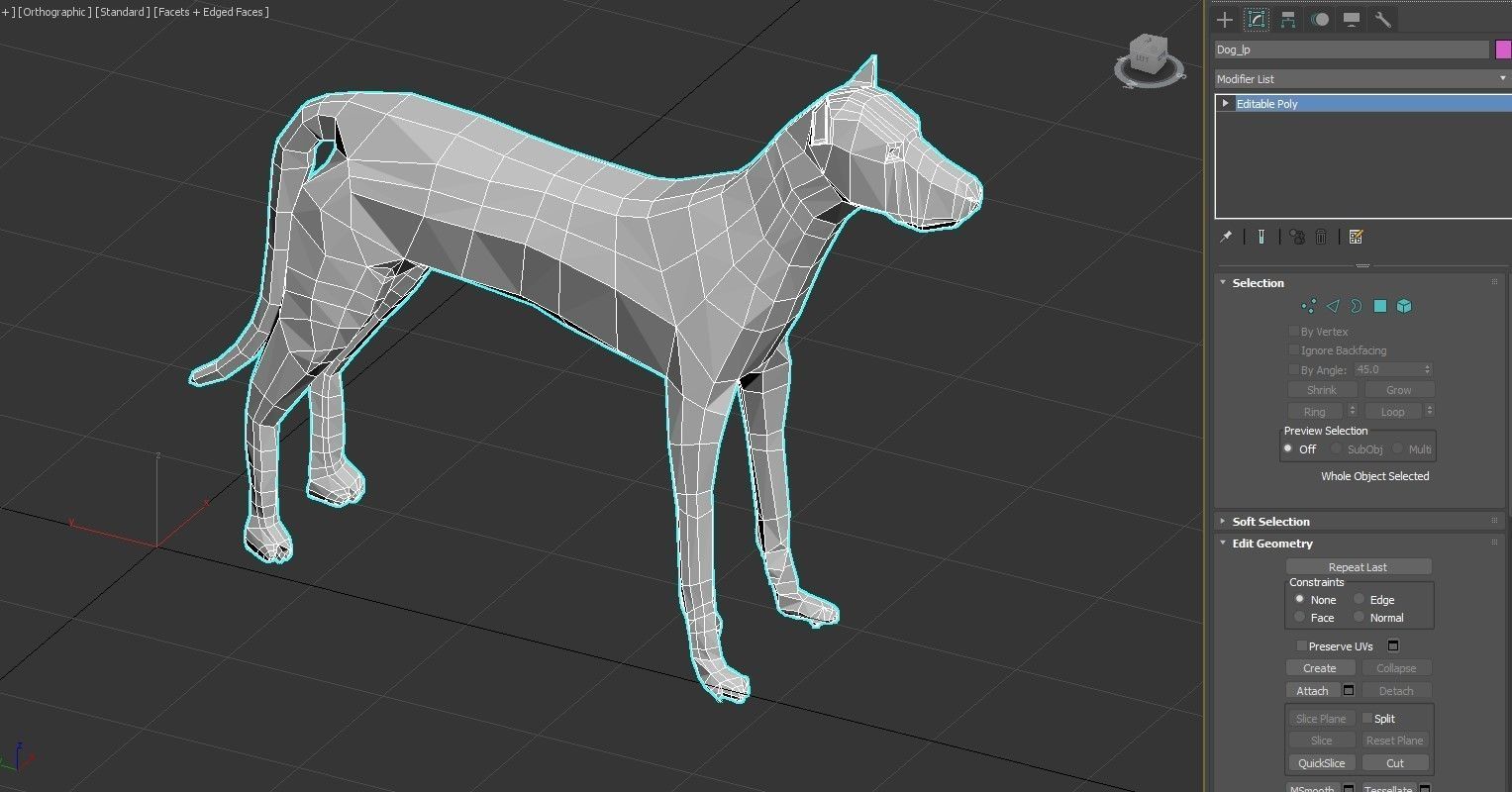The height and width of the screenshot is (792, 1512).
Task: Enable the Preserve UVs checkbox
Action: coord(1301,646)
